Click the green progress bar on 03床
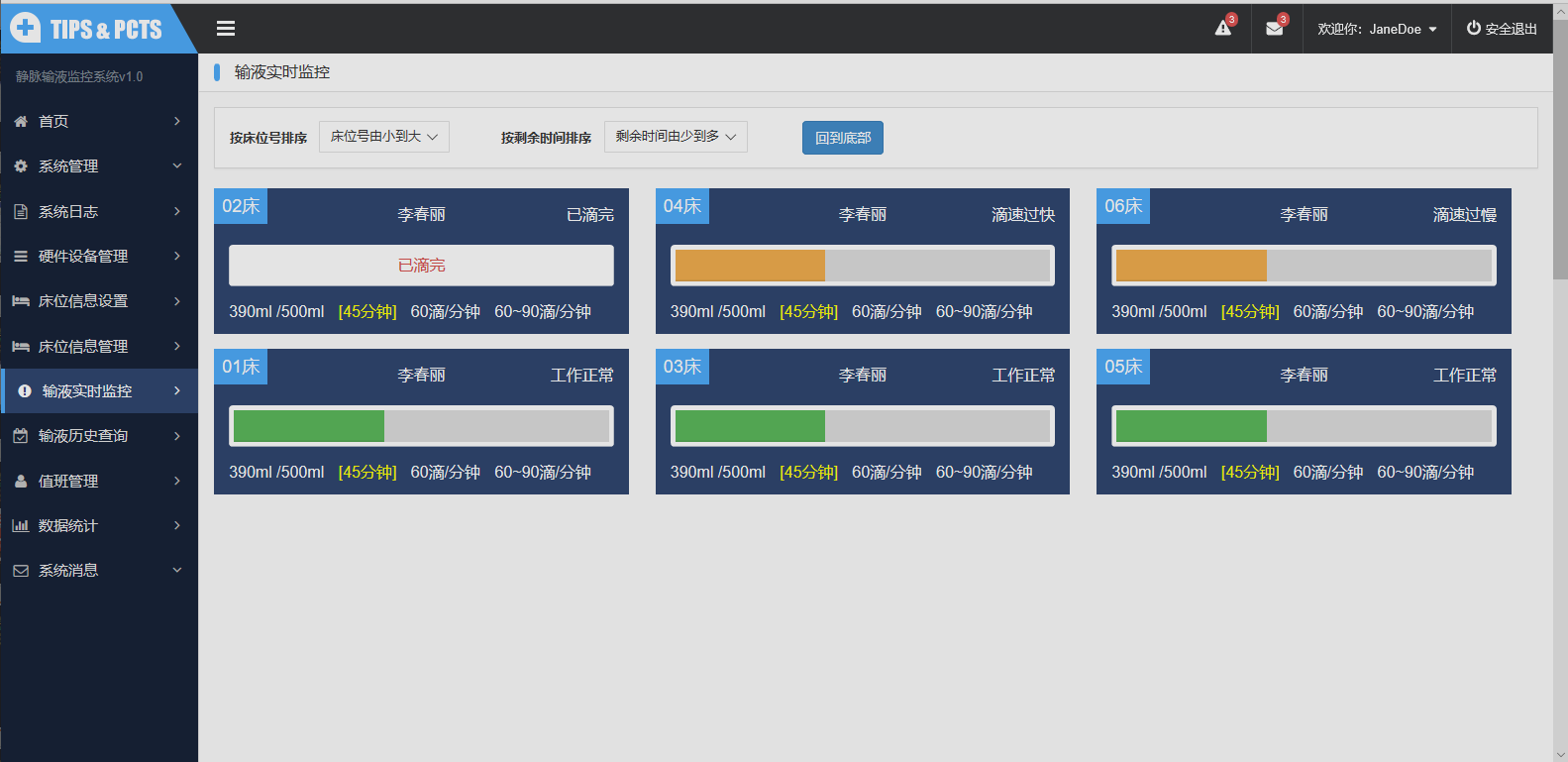1568x762 pixels. pos(750,426)
